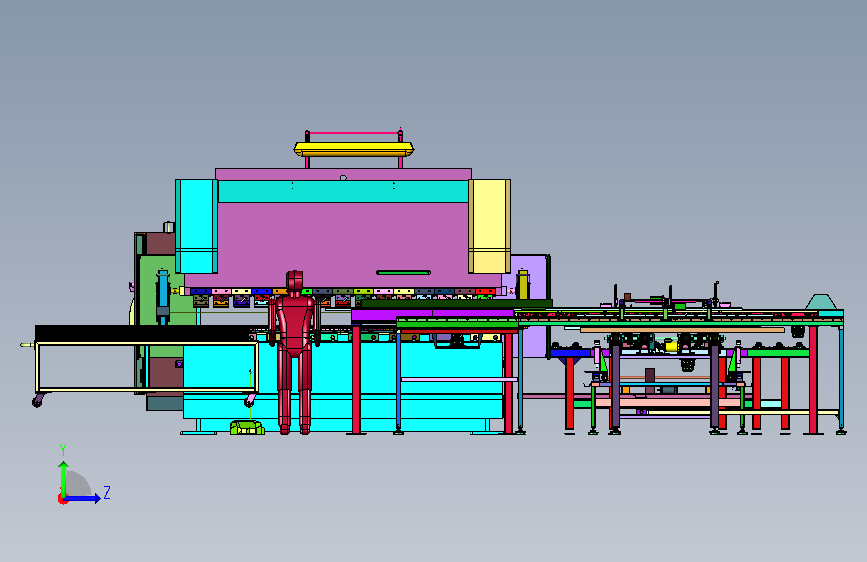Select the red human mannequin figure

coord(295,352)
